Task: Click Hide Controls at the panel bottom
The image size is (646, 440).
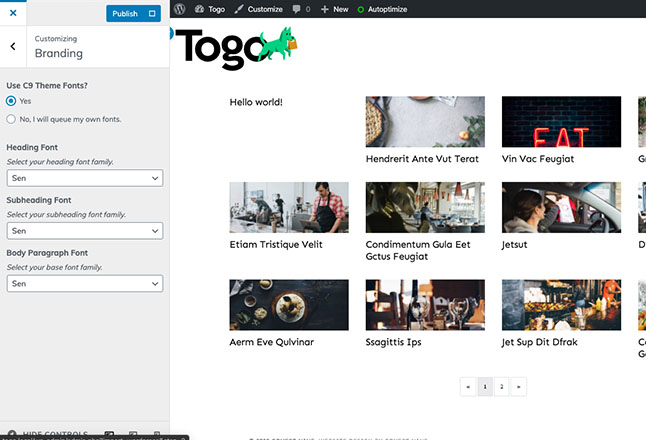Action: coord(48,434)
